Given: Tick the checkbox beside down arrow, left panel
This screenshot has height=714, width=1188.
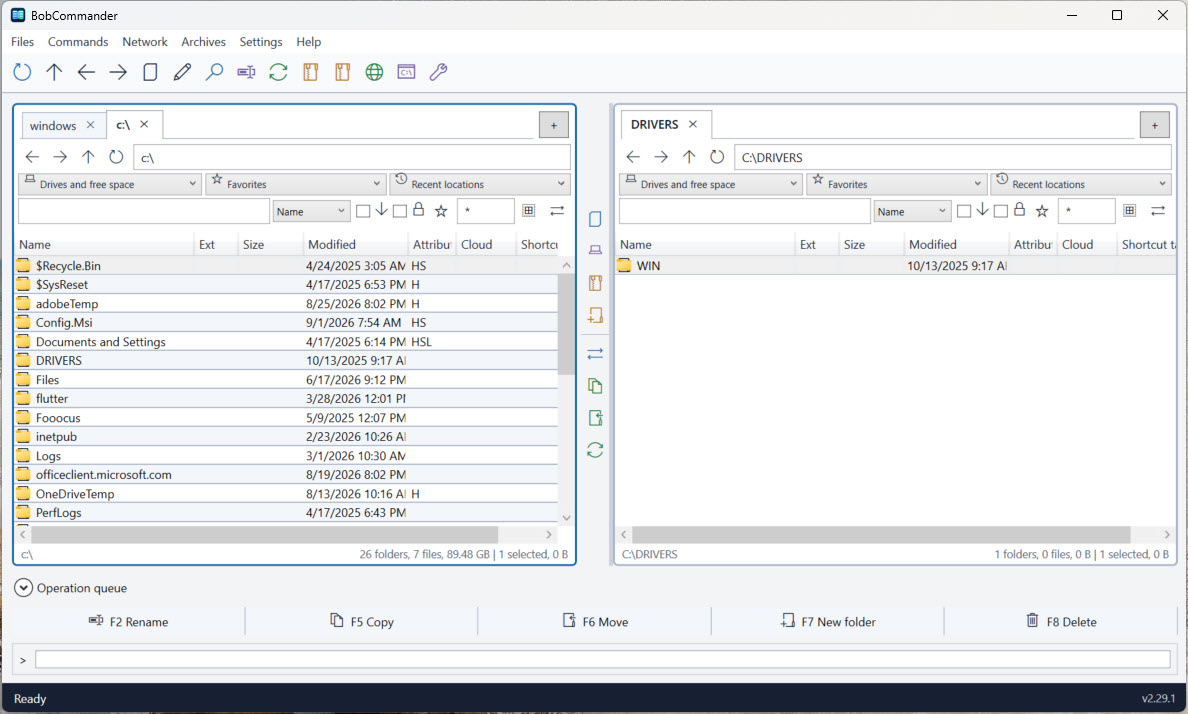Looking at the screenshot, I should coord(363,211).
